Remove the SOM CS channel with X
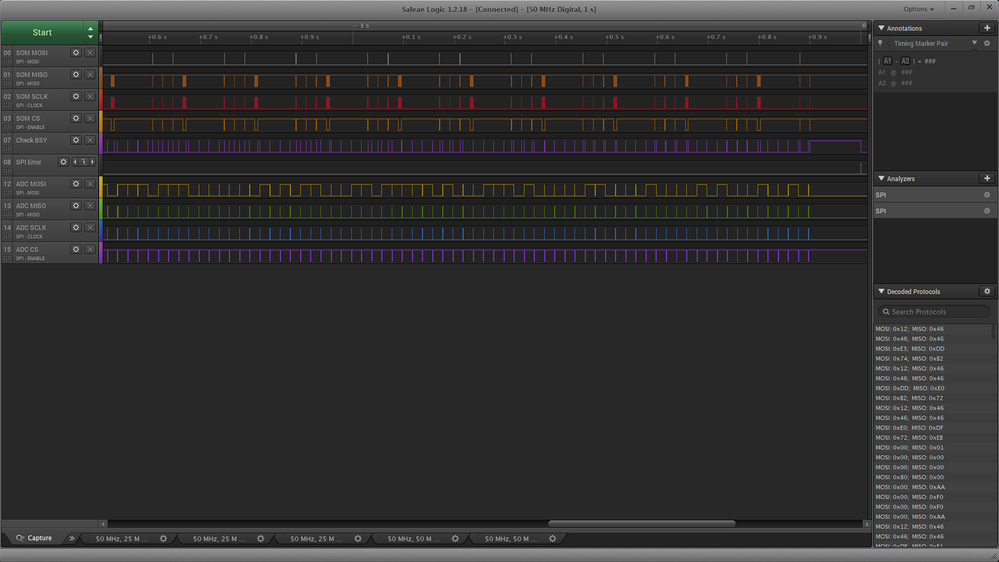 pyautogui.click(x=90, y=118)
